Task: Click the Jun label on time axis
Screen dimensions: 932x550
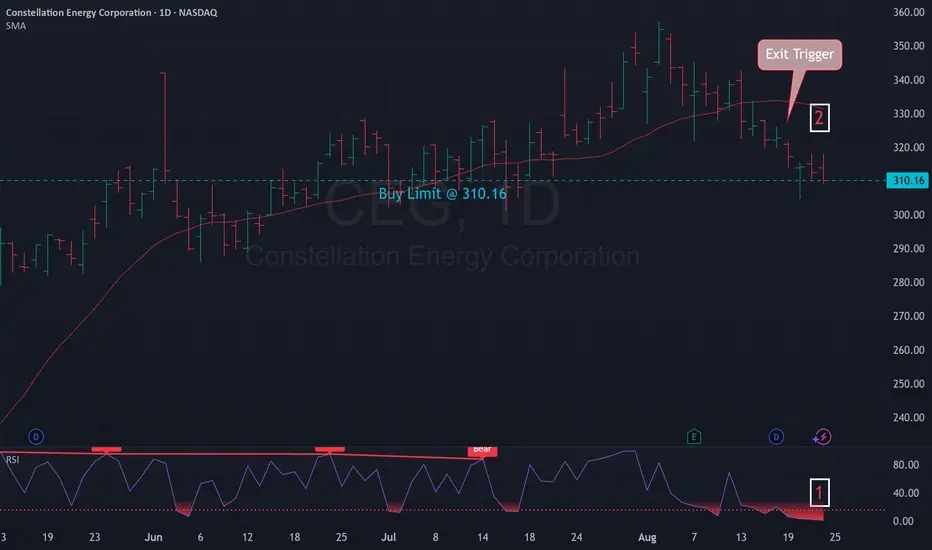Action: point(153,538)
